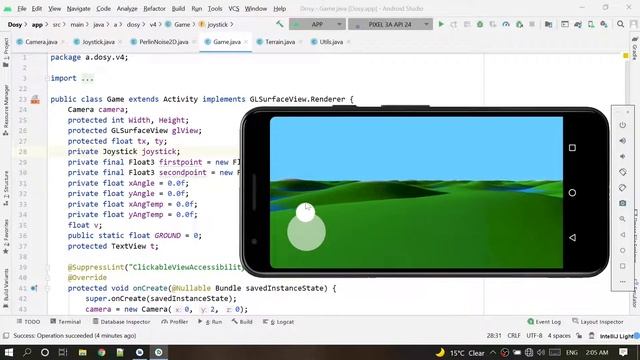Change UTF-8 encoding in status bar
Image resolution: width=640 pixels, height=360 pixels.
(534, 336)
